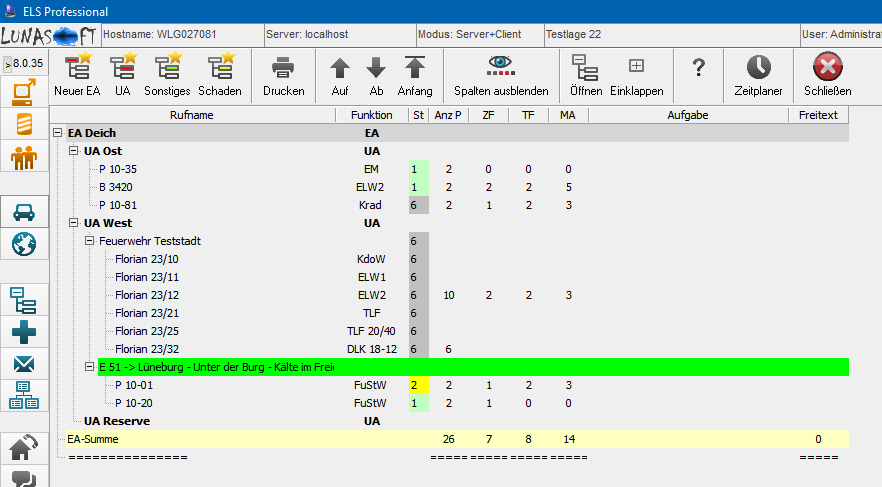
Task: Open the vehicle car icon in sidebar
Action: 24,212
